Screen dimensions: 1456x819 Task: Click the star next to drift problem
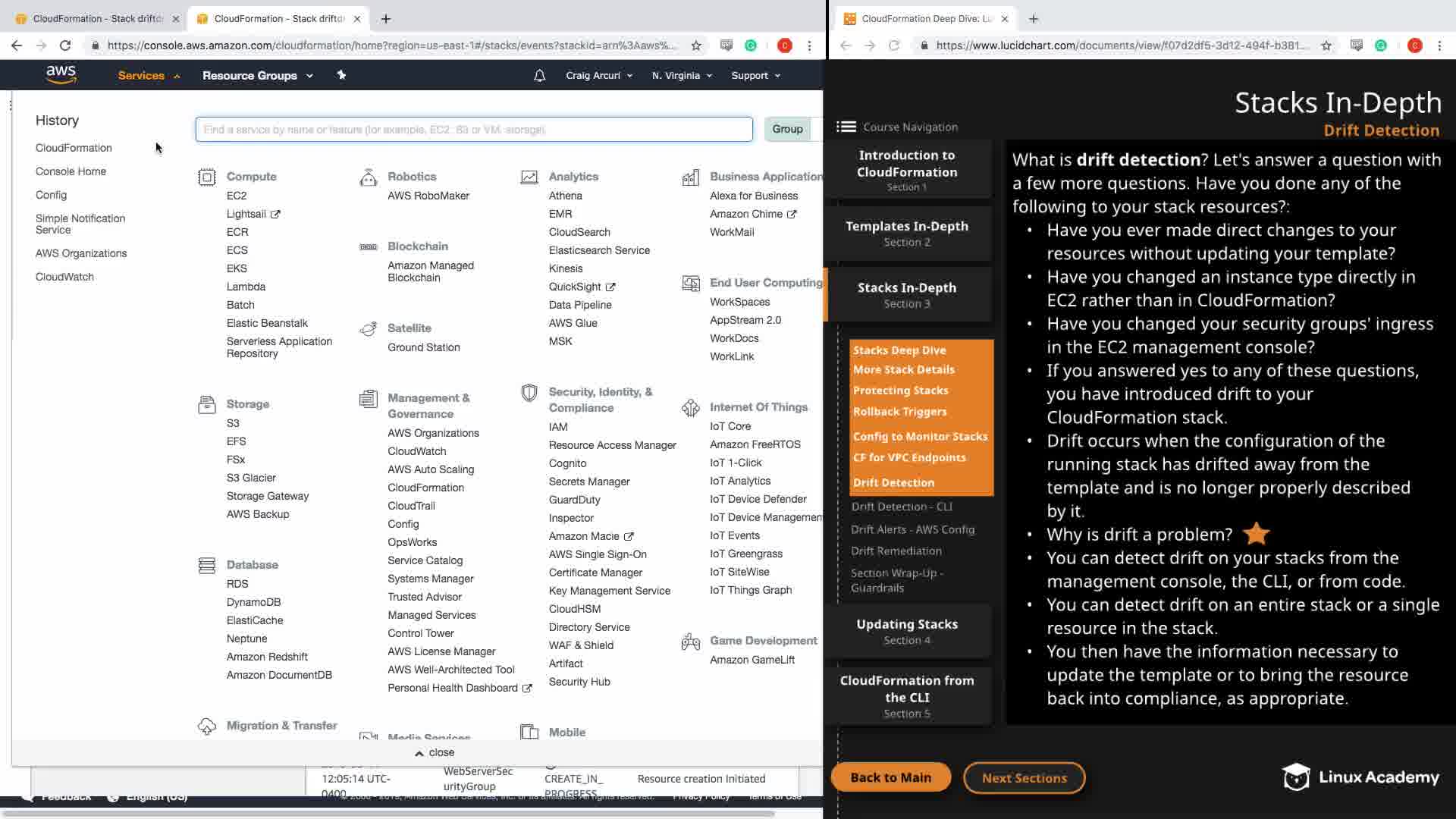click(x=1256, y=534)
